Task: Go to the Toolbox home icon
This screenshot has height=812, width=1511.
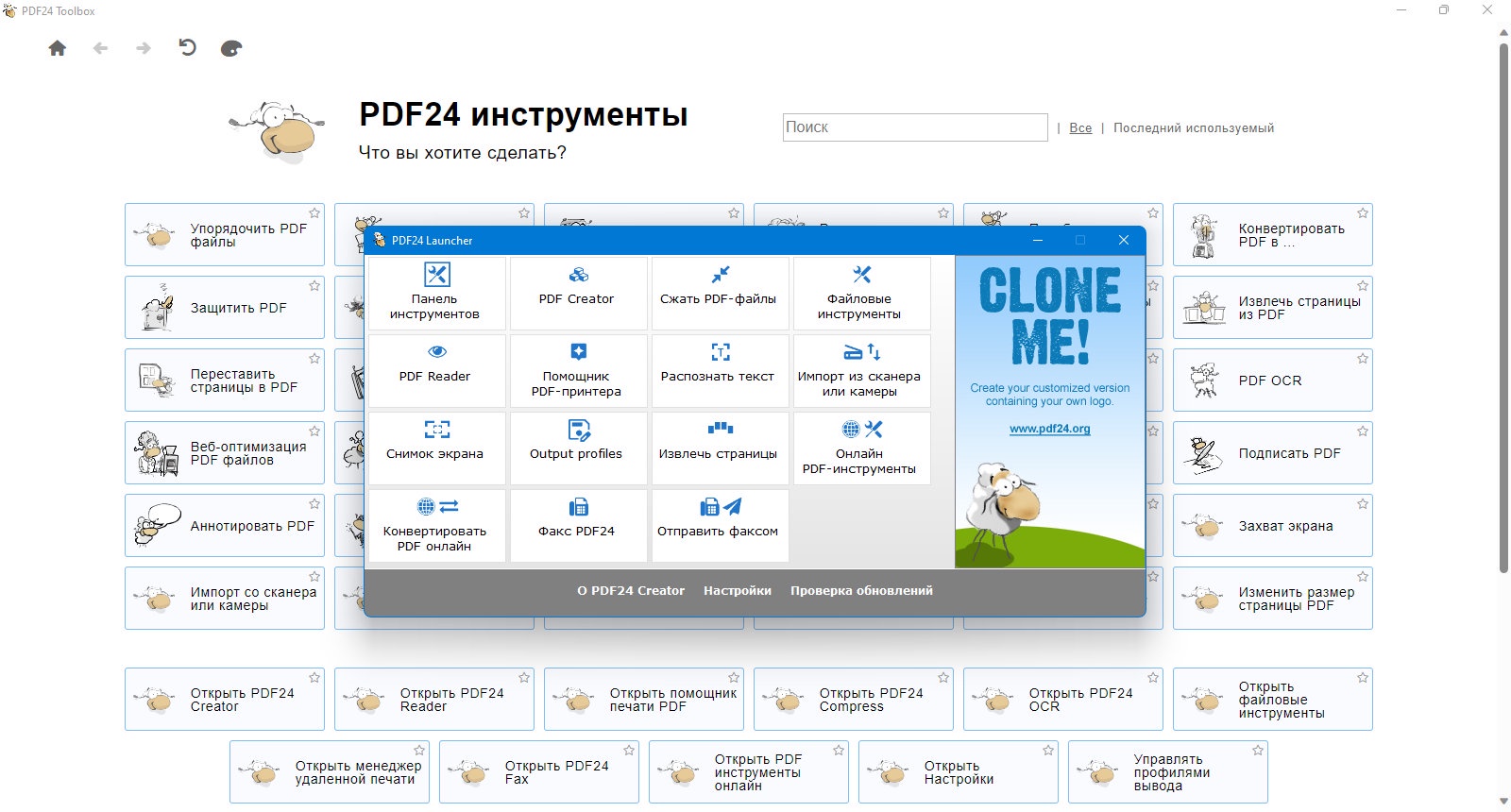Action: [58, 48]
